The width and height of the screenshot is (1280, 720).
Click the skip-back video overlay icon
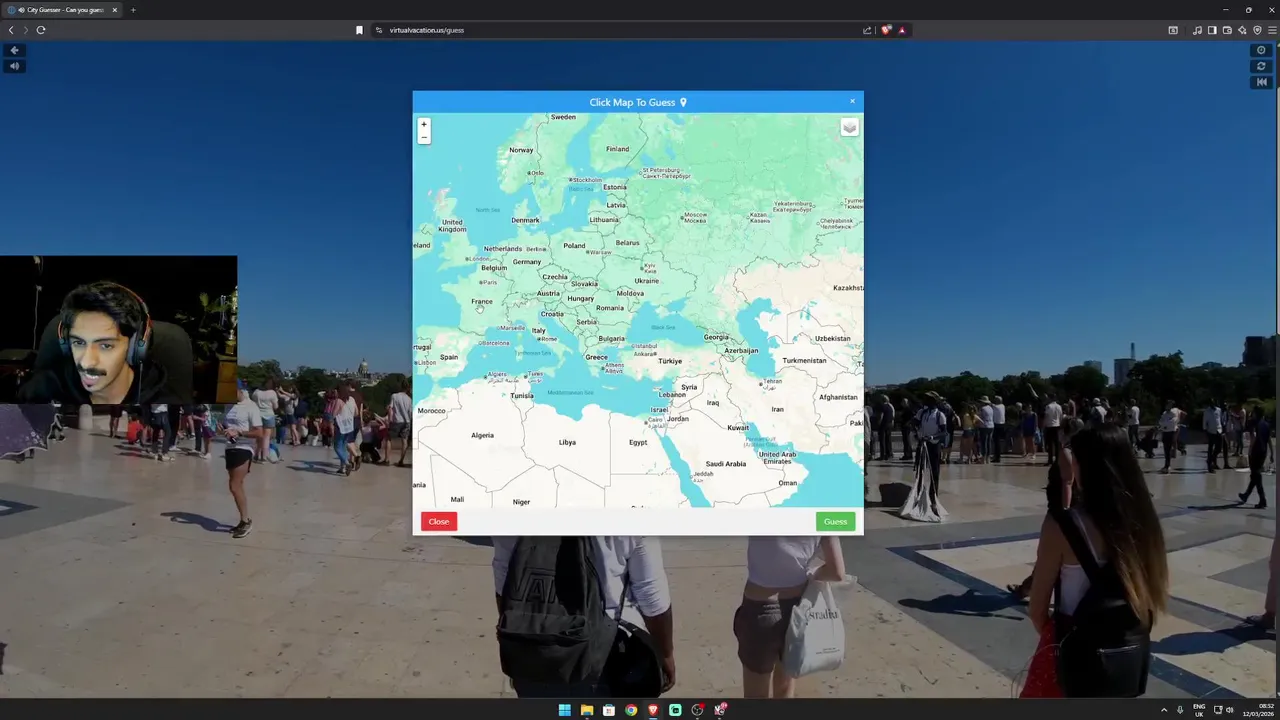pyautogui.click(x=1261, y=82)
